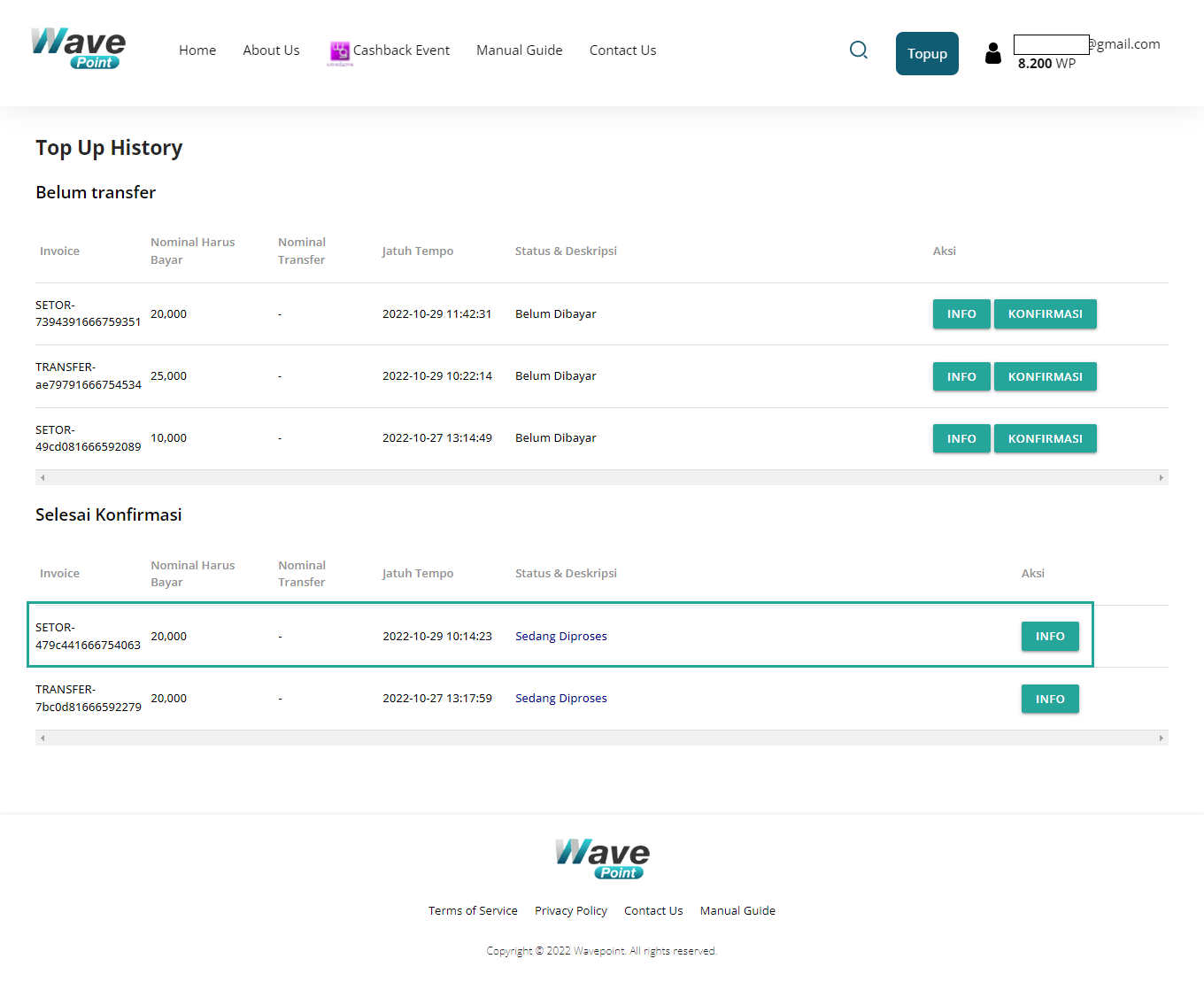The height and width of the screenshot is (982, 1204).
Task: Click the search magnifier icon
Action: click(x=858, y=50)
